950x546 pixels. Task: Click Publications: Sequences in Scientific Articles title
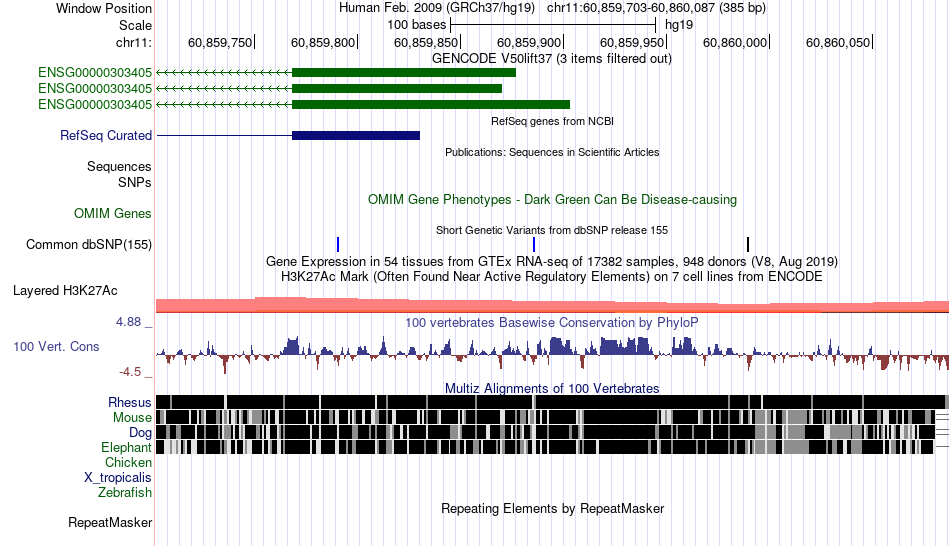[552, 152]
